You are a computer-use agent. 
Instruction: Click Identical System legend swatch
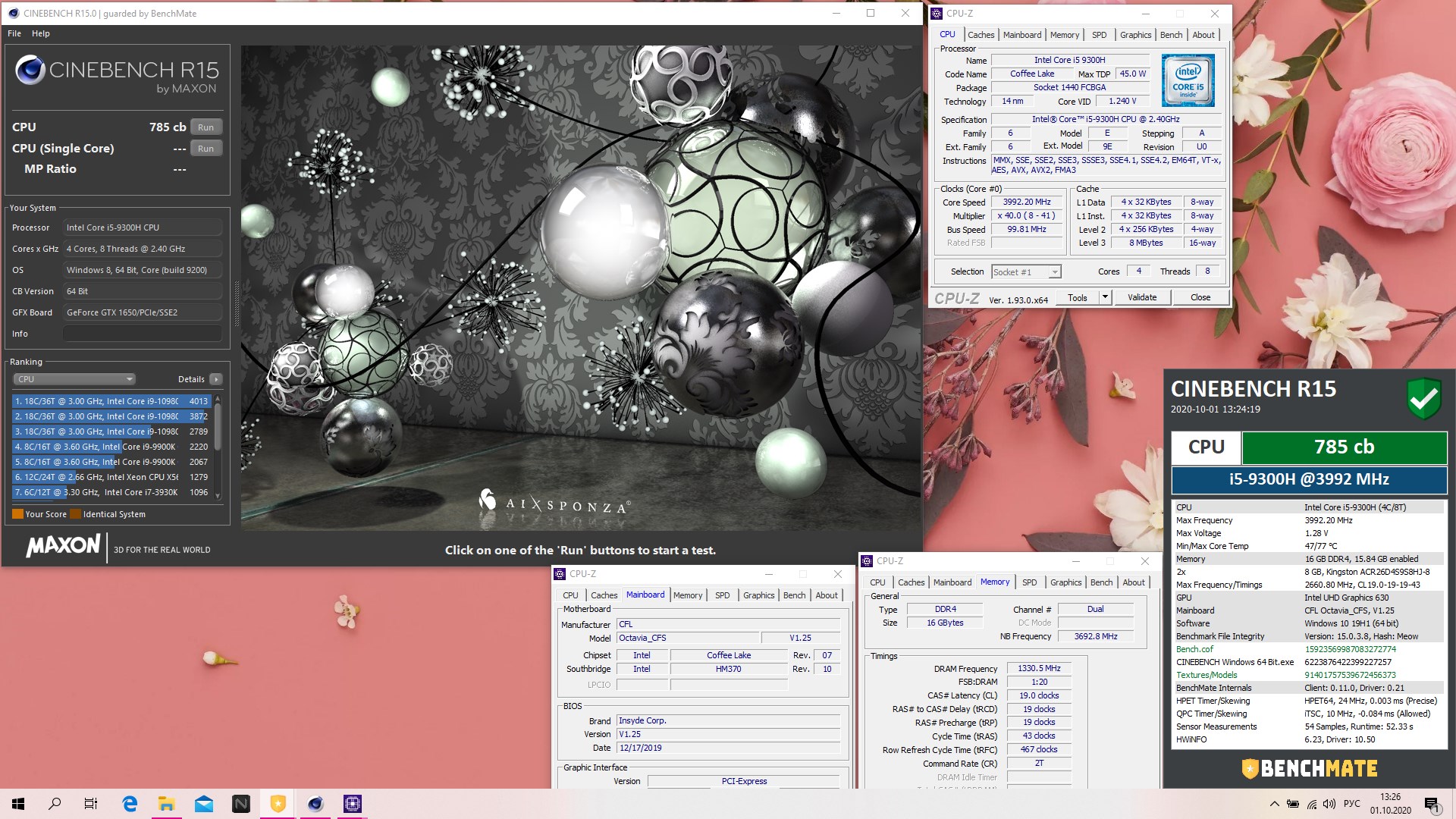click(76, 514)
